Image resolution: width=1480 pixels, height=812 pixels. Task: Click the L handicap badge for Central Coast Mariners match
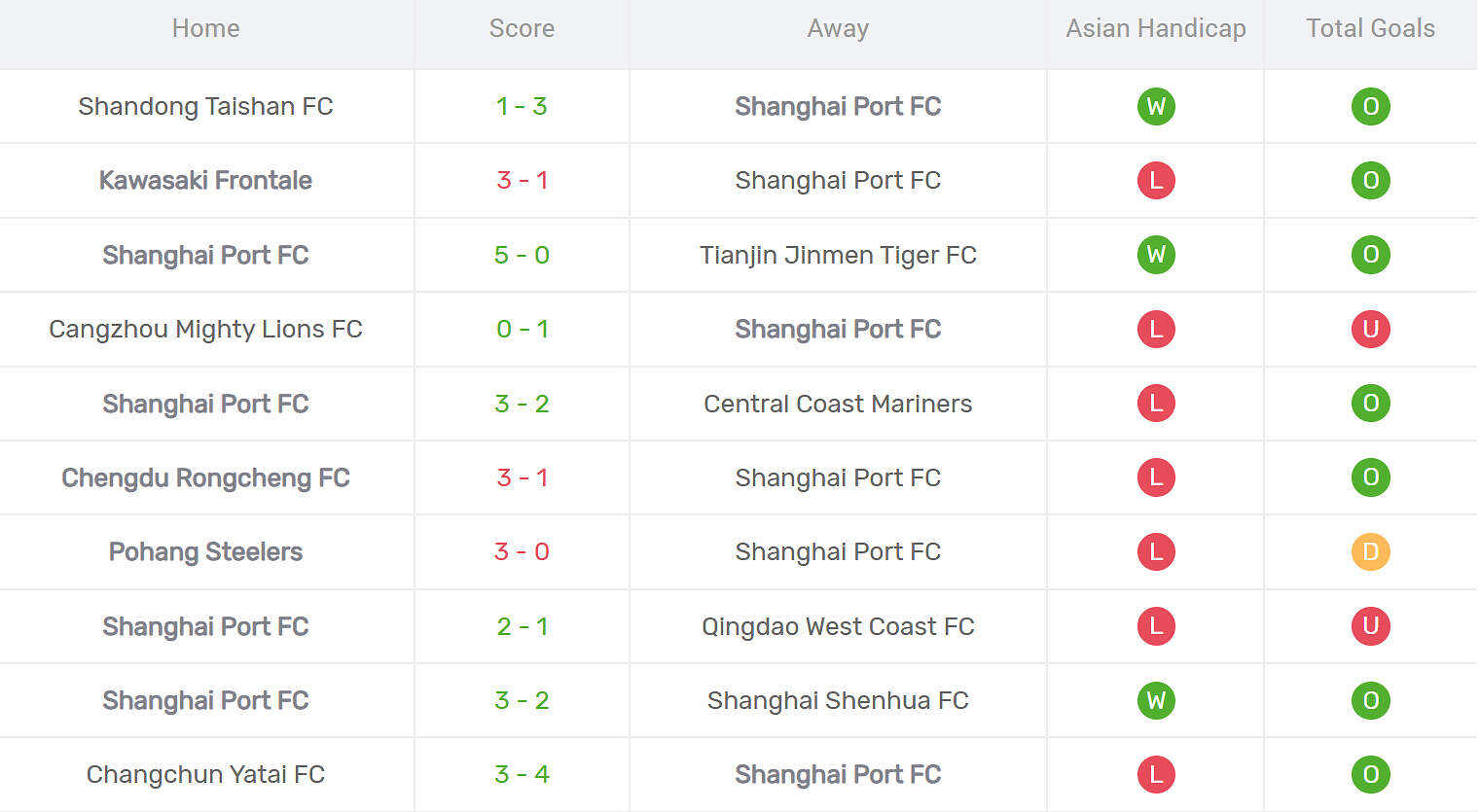(1156, 403)
